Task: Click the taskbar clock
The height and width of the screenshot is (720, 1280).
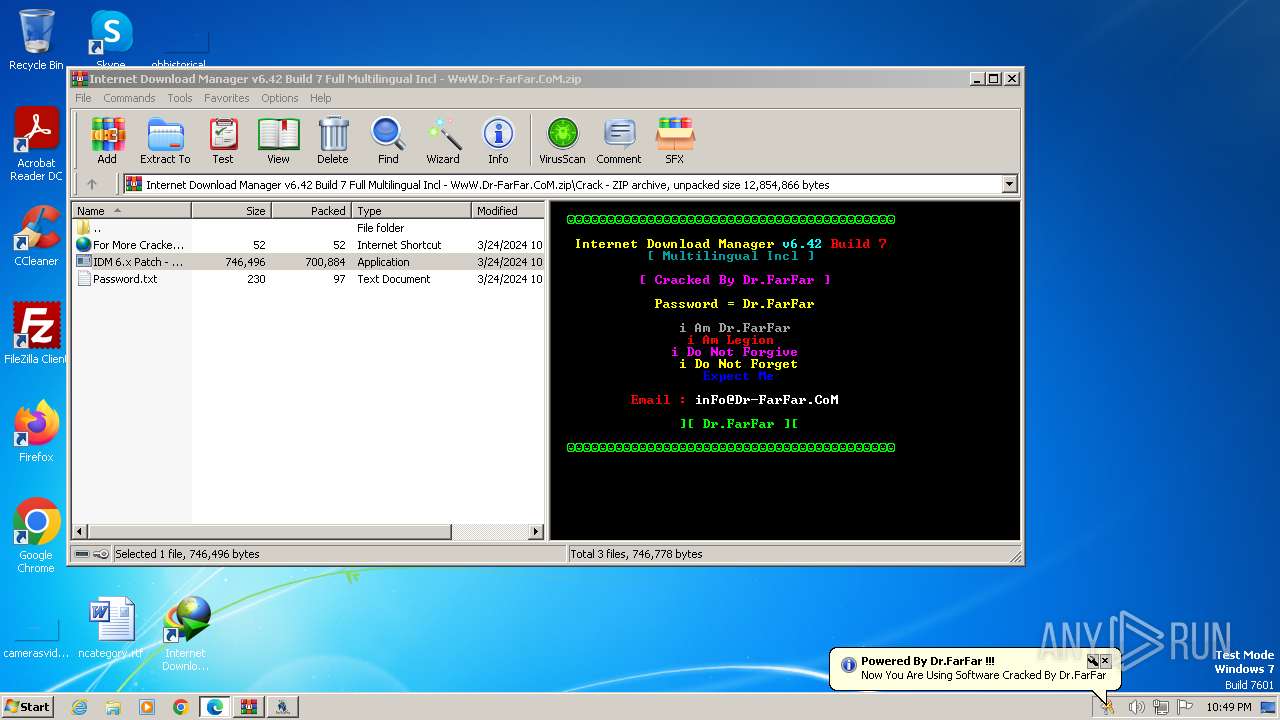Action: 1228,707
